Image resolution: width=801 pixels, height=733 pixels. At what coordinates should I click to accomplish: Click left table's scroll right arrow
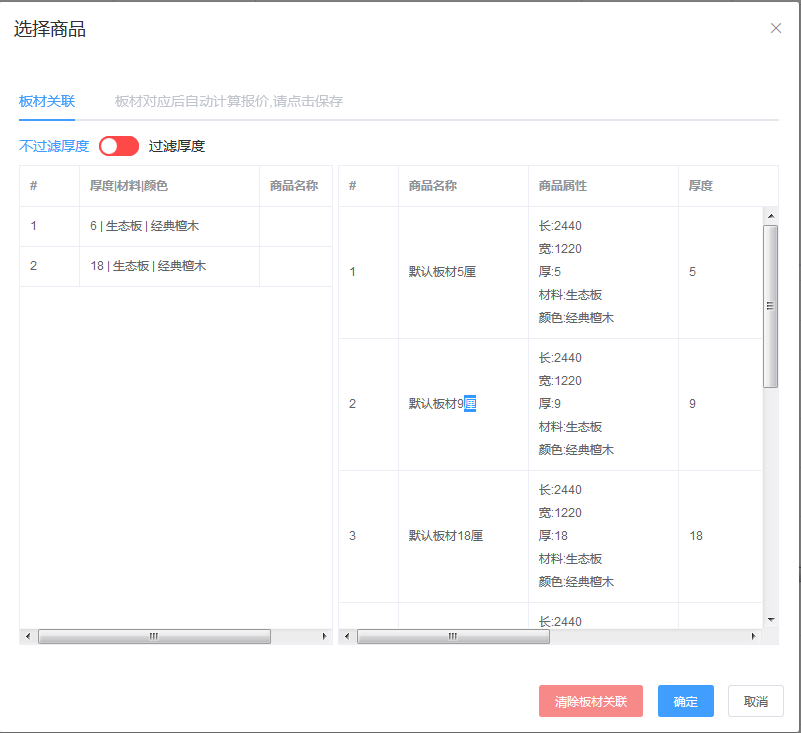(x=323, y=636)
